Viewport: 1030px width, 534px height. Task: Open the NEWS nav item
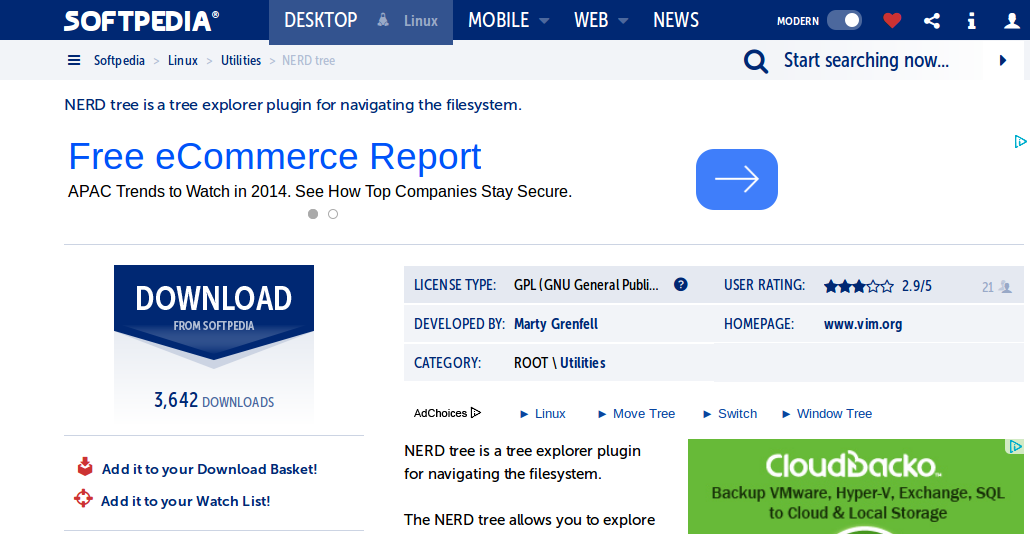pyautogui.click(x=676, y=20)
